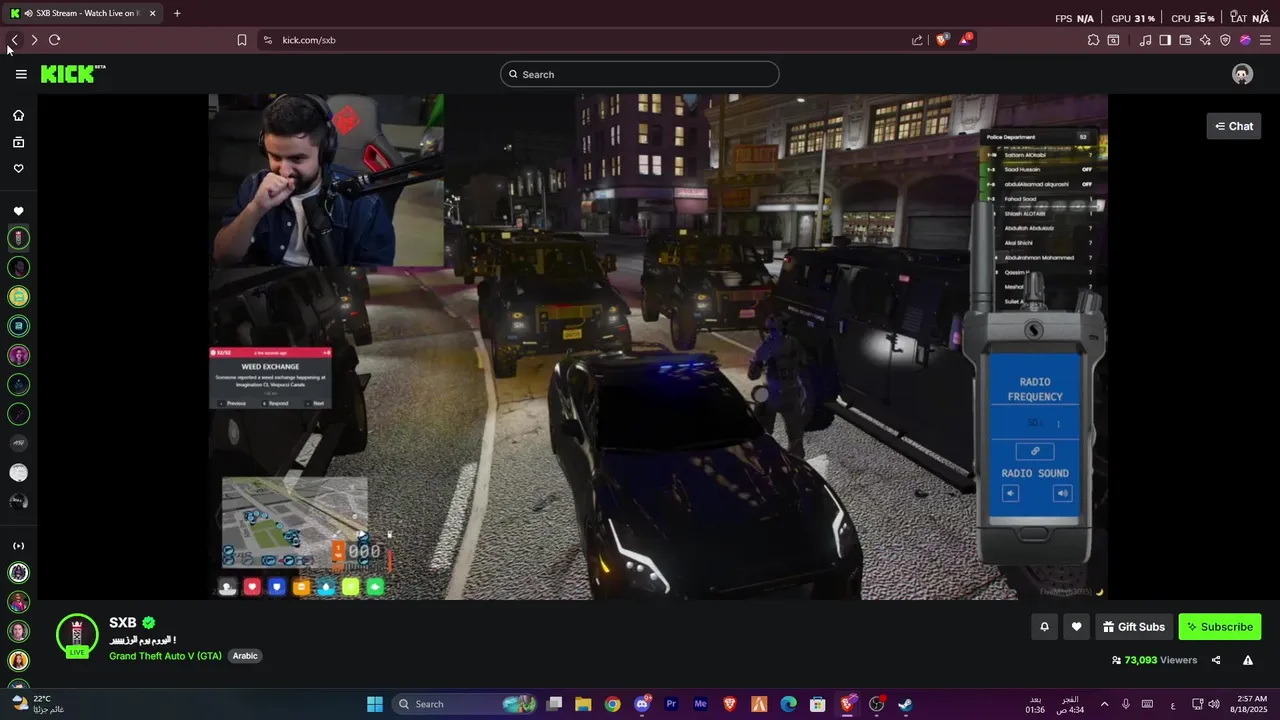Open Microsoft Edge from the taskbar
Screen dimensions: 1280x720
pyautogui.click(x=788, y=704)
